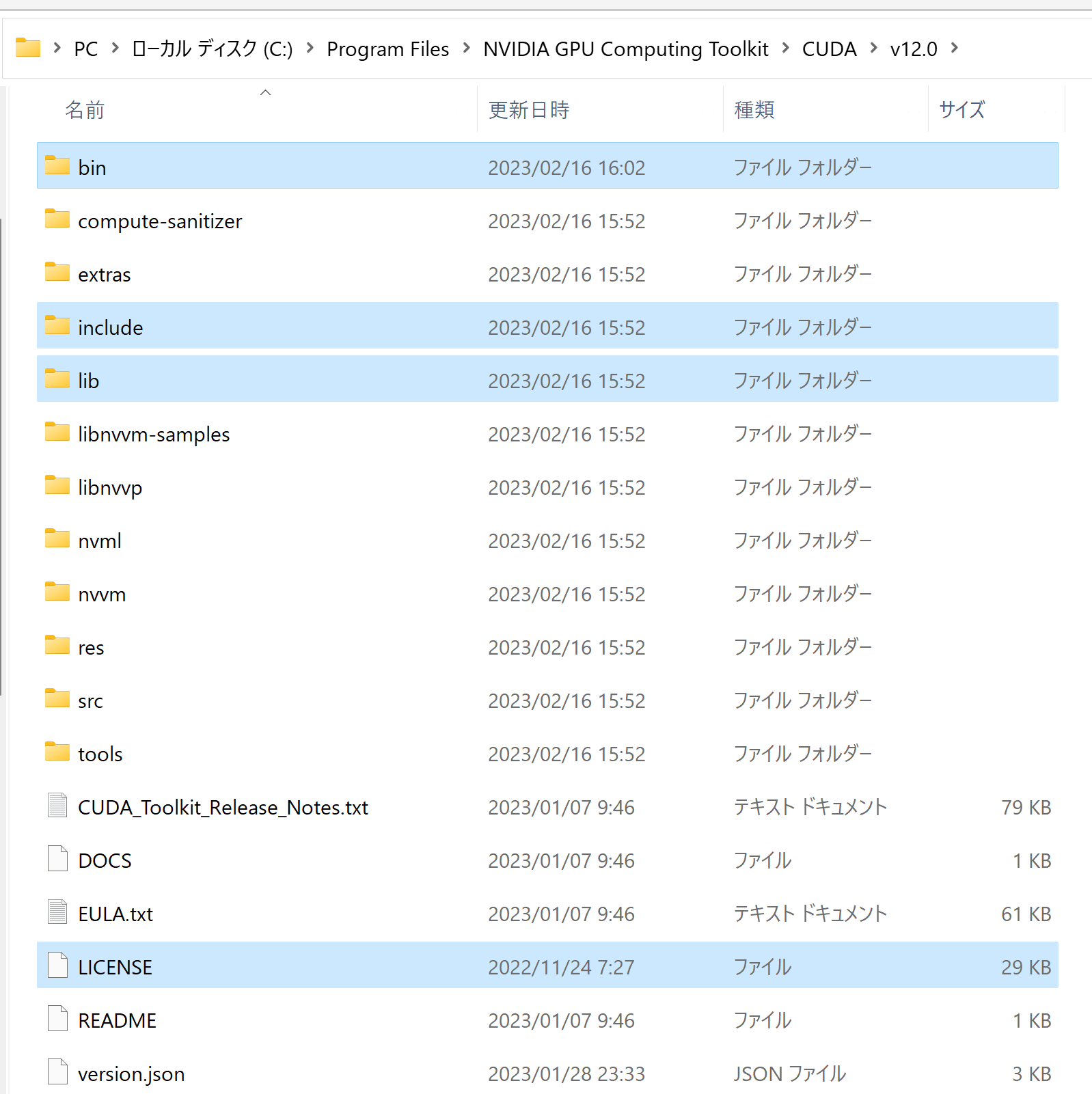This screenshot has height=1094, width=1092.
Task: Click the lib folder icon
Action: click(x=57, y=379)
